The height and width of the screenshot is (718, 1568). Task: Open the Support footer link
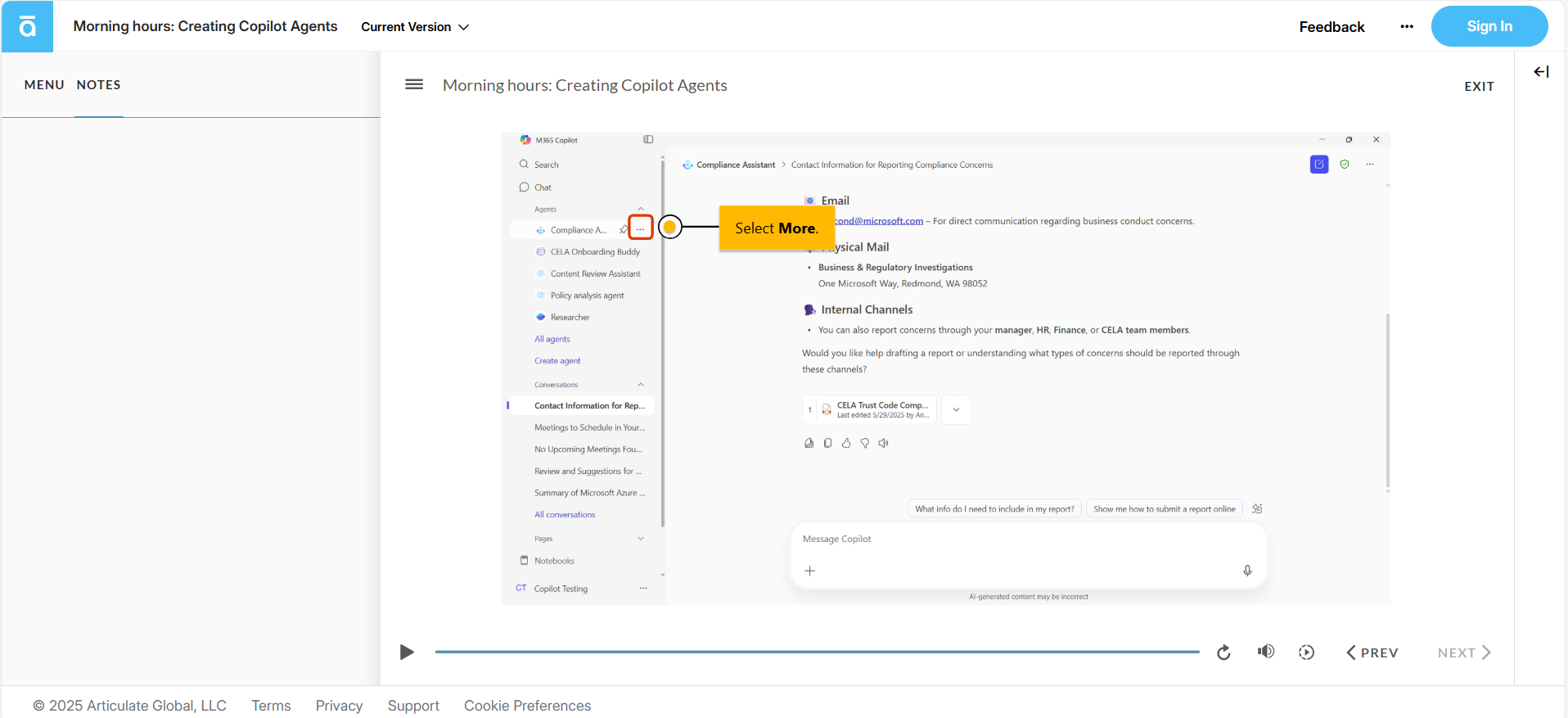tap(413, 706)
